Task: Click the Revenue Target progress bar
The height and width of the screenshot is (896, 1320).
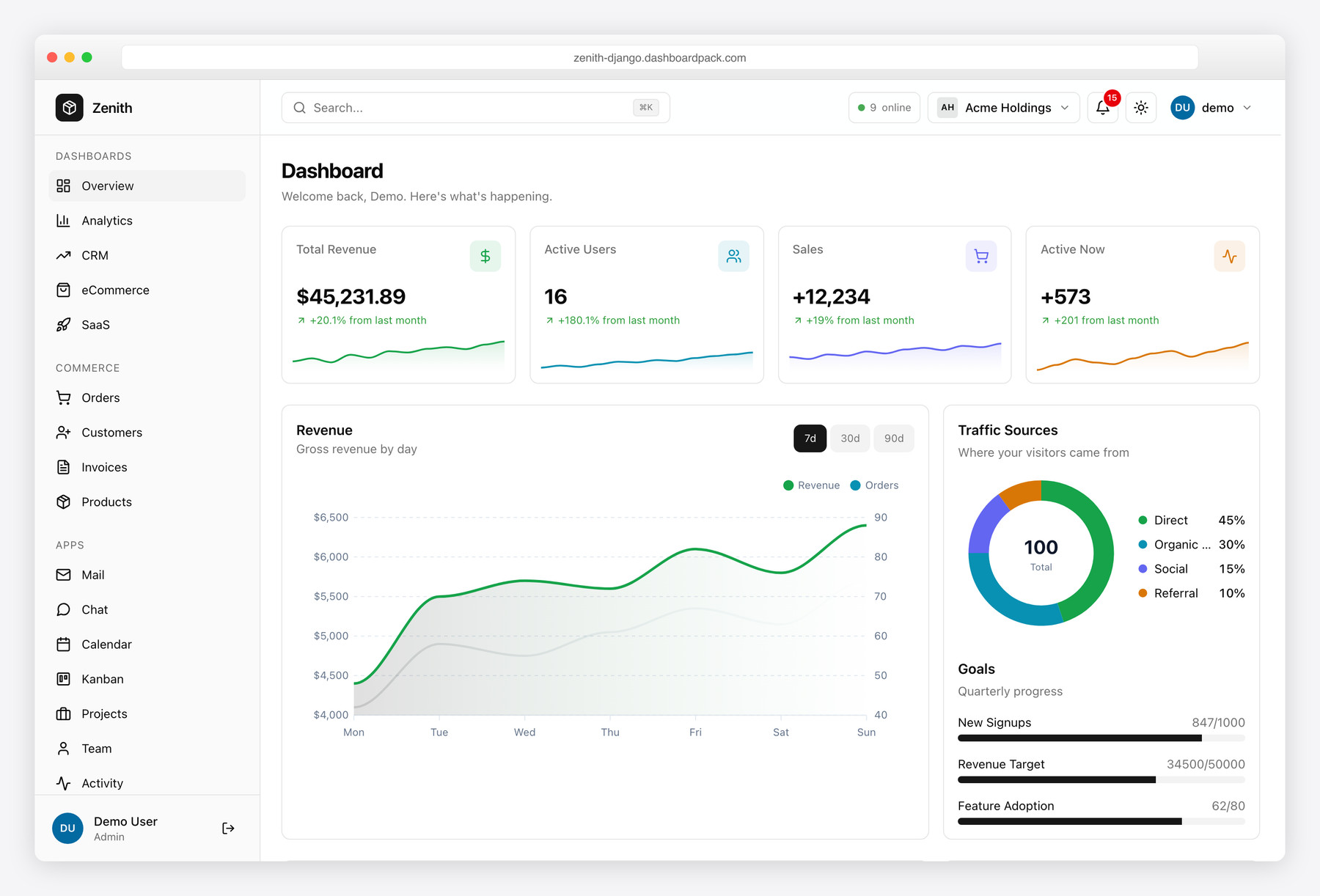Action: pos(1101,780)
